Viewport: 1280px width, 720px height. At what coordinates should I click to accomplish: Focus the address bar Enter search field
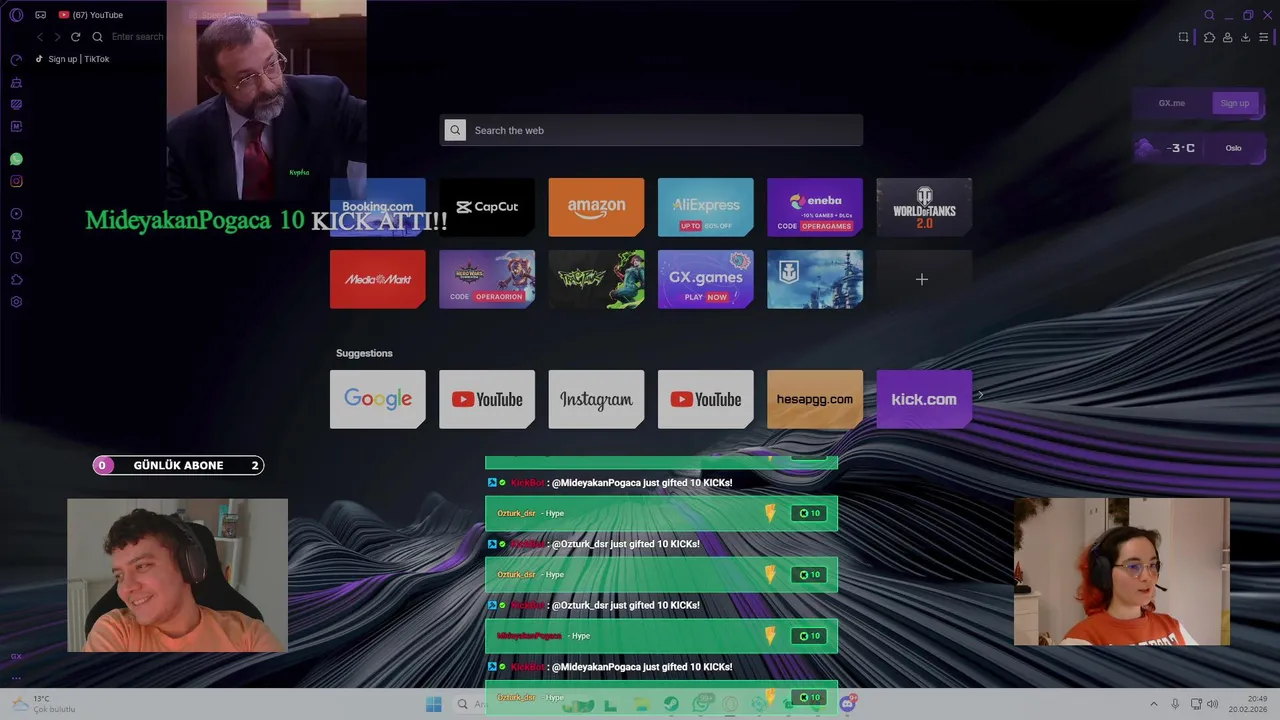click(x=137, y=37)
